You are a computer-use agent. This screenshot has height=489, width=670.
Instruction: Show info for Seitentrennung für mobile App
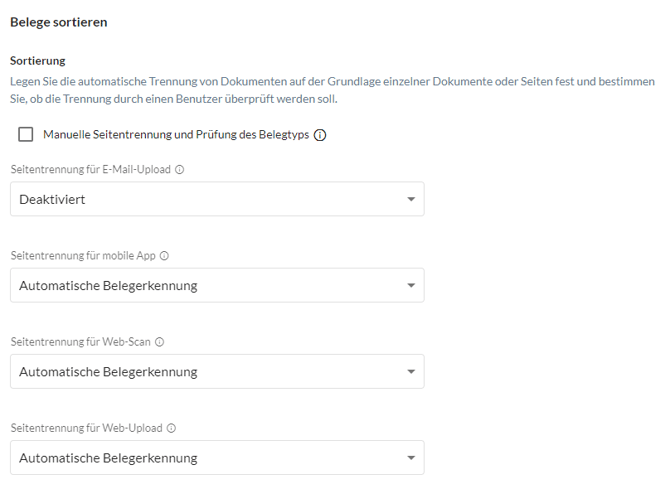point(164,256)
